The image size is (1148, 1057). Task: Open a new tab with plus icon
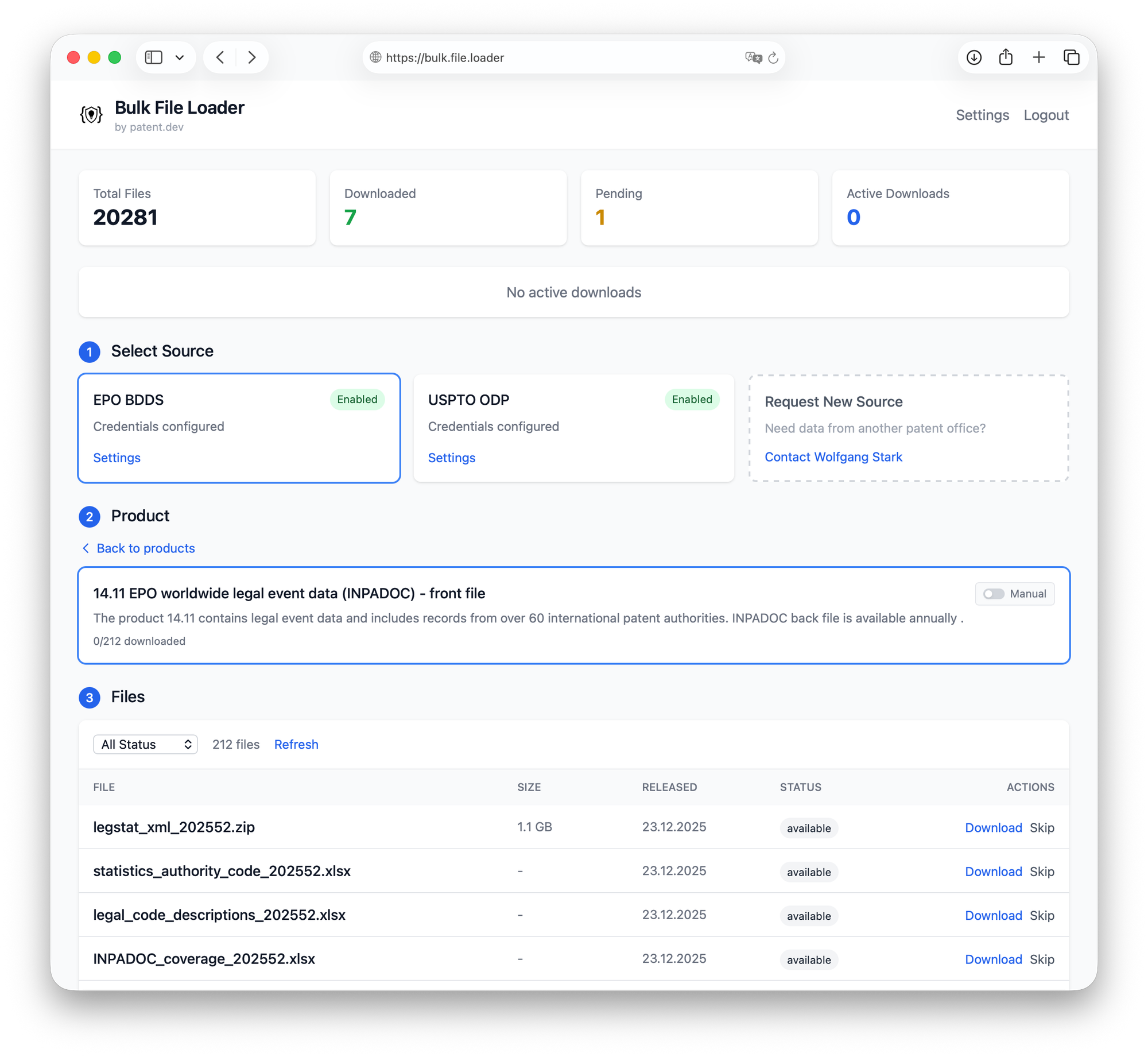[1039, 57]
